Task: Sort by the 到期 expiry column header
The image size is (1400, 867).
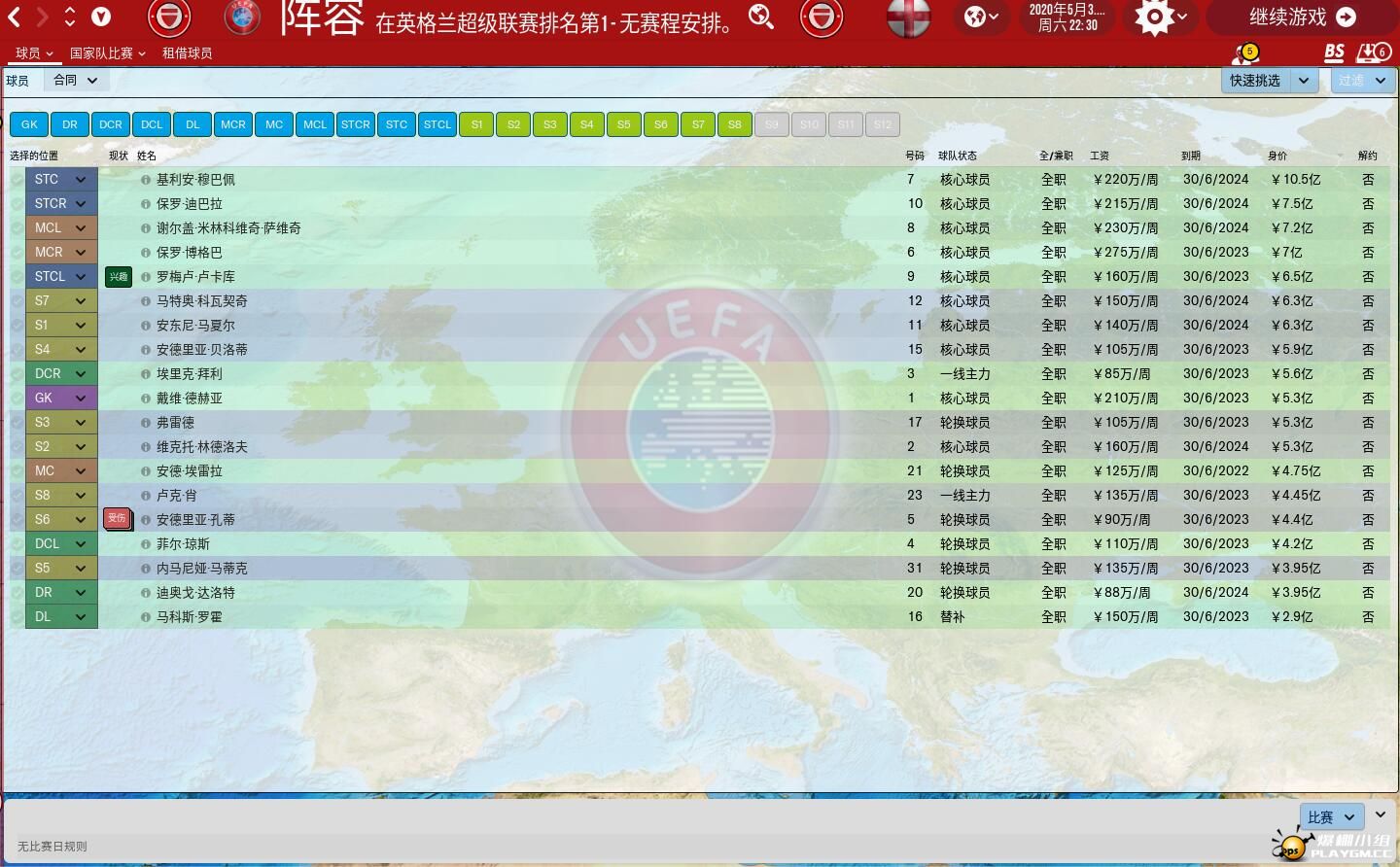Action: [x=1191, y=156]
